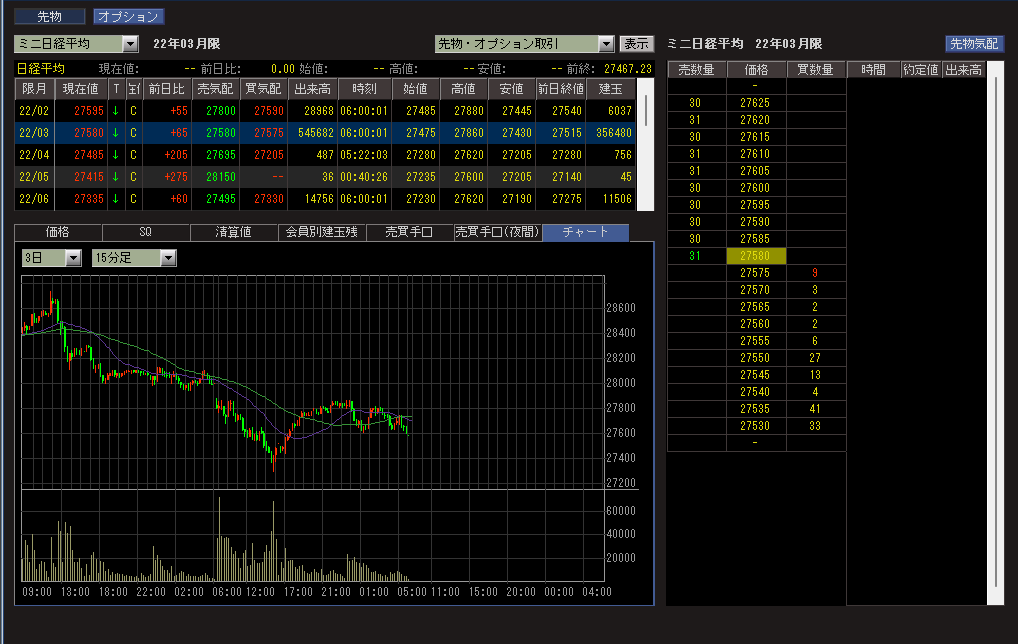
Task: Switch to the オプション (options) view
Action: tap(128, 17)
